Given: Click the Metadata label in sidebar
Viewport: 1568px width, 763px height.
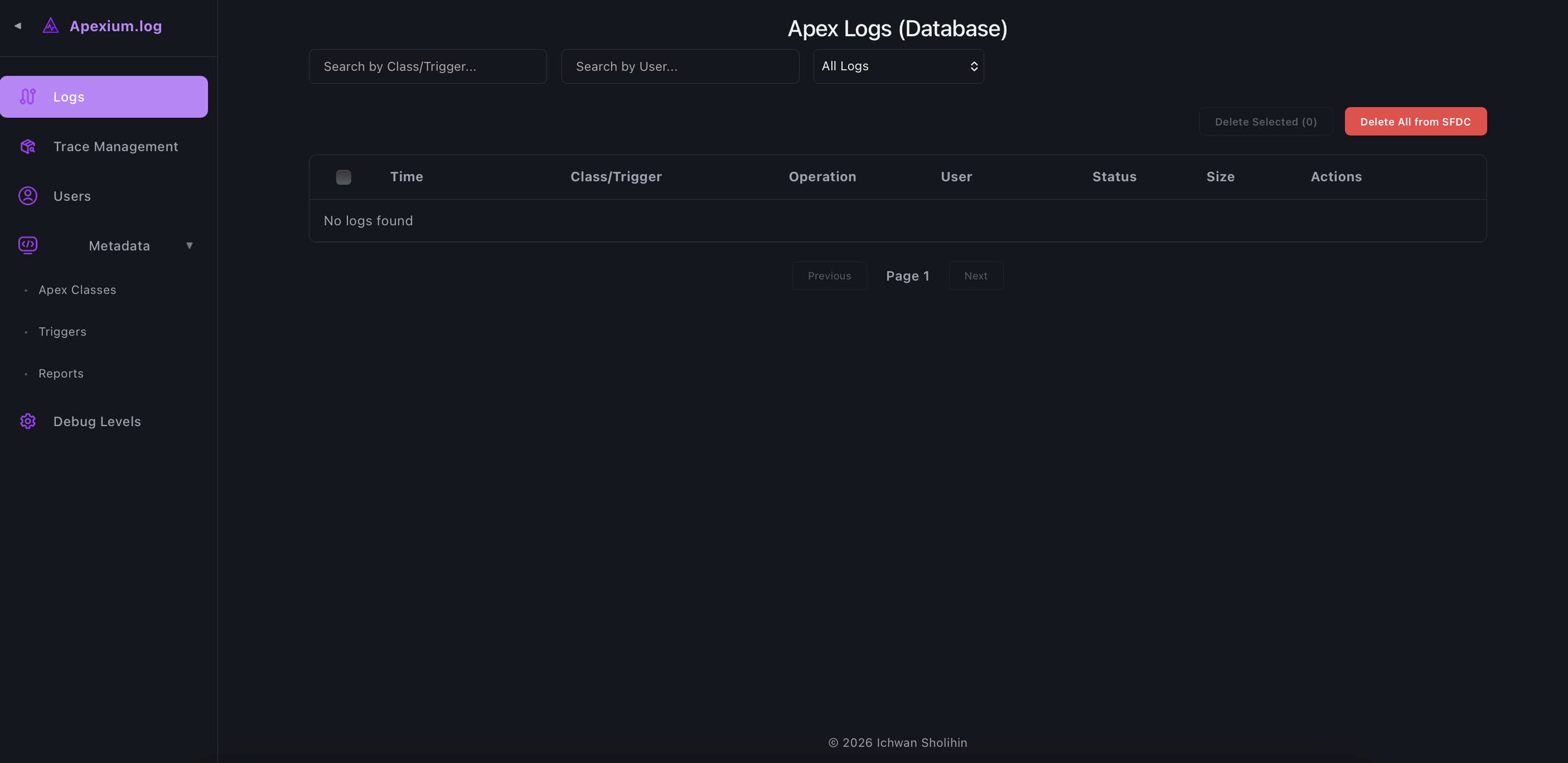Looking at the screenshot, I should (x=119, y=245).
